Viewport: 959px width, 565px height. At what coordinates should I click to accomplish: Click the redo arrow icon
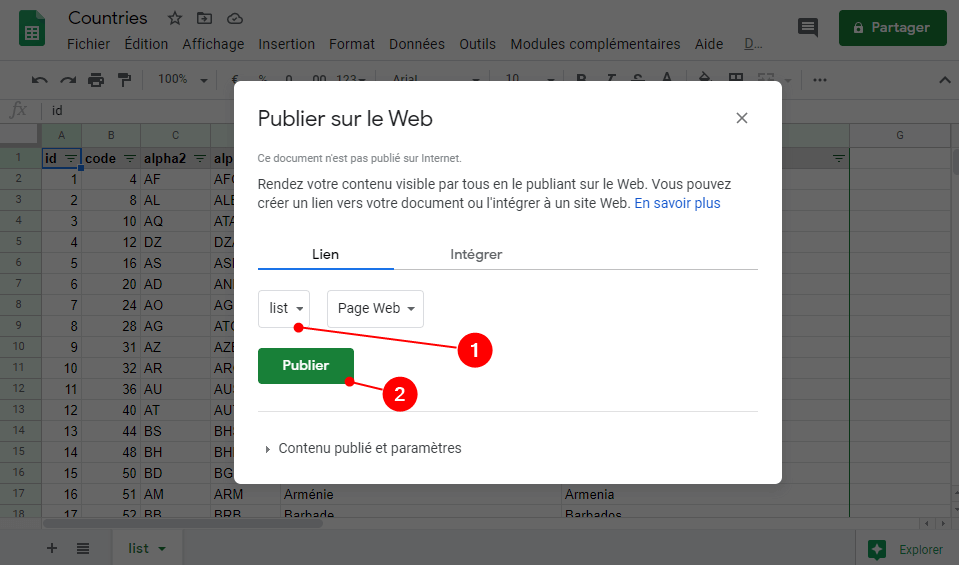[68, 80]
